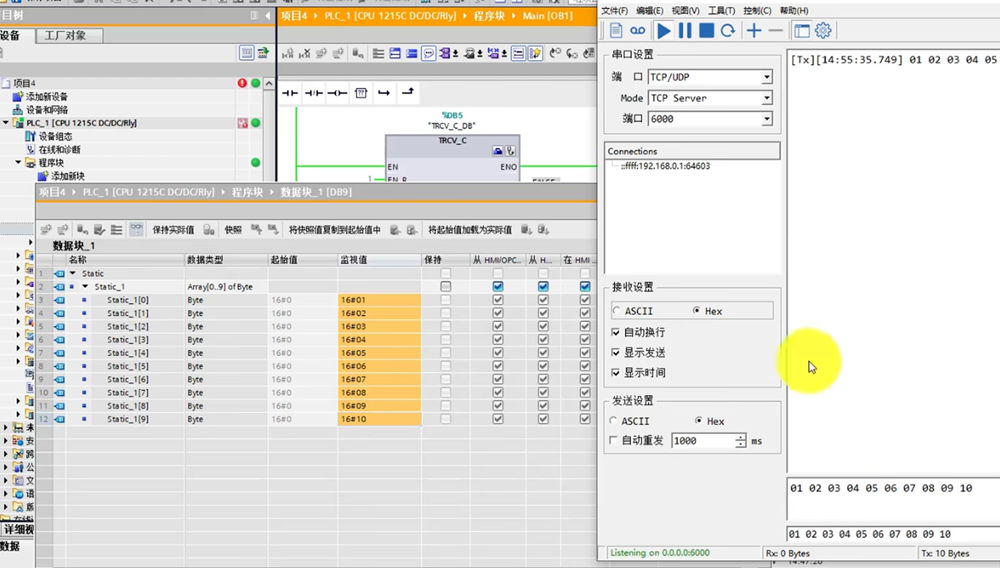Click the 添加新设备 tree item

click(x=46, y=97)
